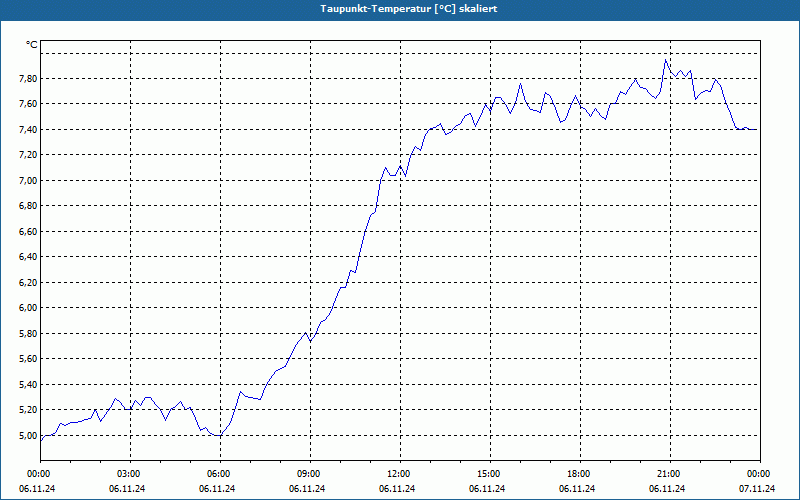The image size is (800, 500).
Task: Select the 5,60 y-axis label
Action: [29, 359]
